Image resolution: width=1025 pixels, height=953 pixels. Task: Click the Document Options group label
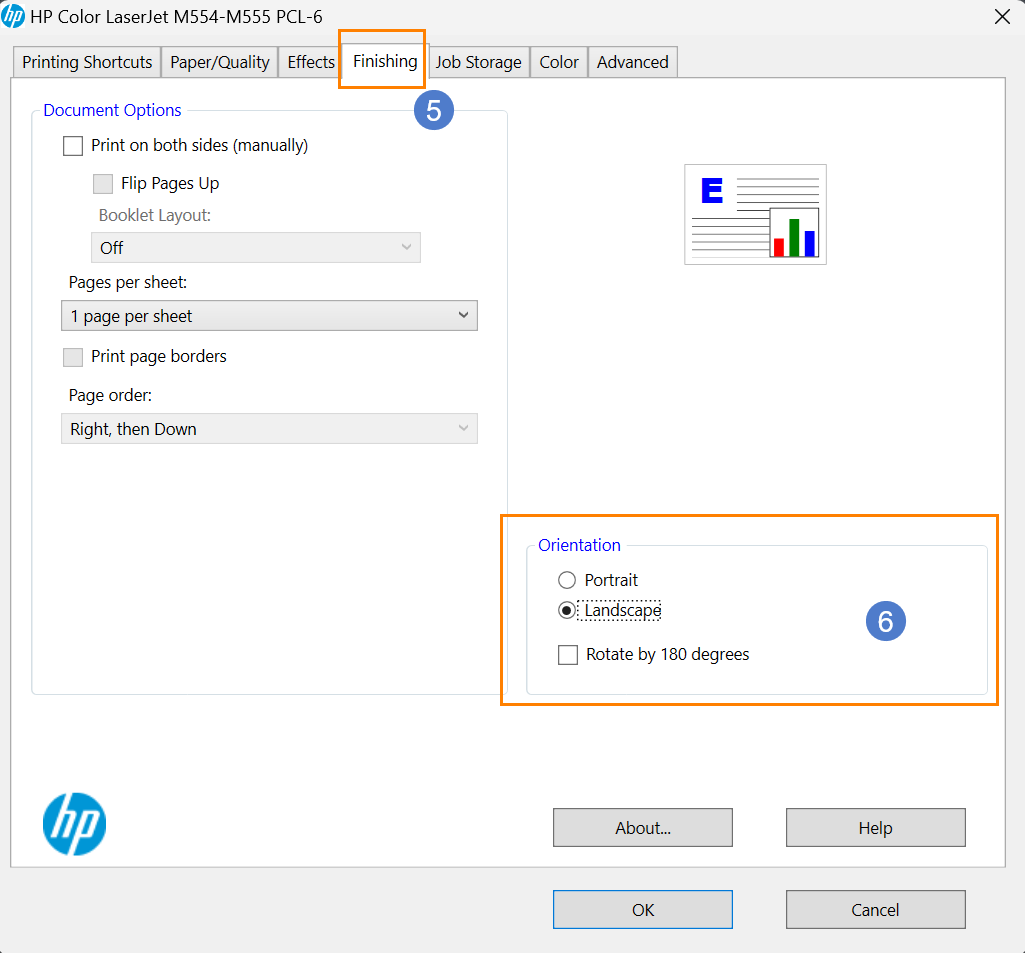point(112,110)
